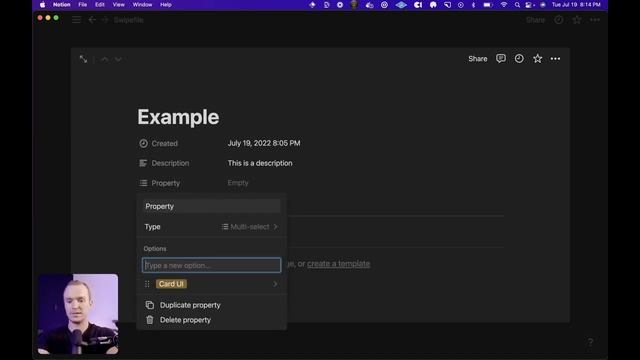Click the Swipefile breadcrumb
Viewport: 640px width, 360px height.
point(128,20)
